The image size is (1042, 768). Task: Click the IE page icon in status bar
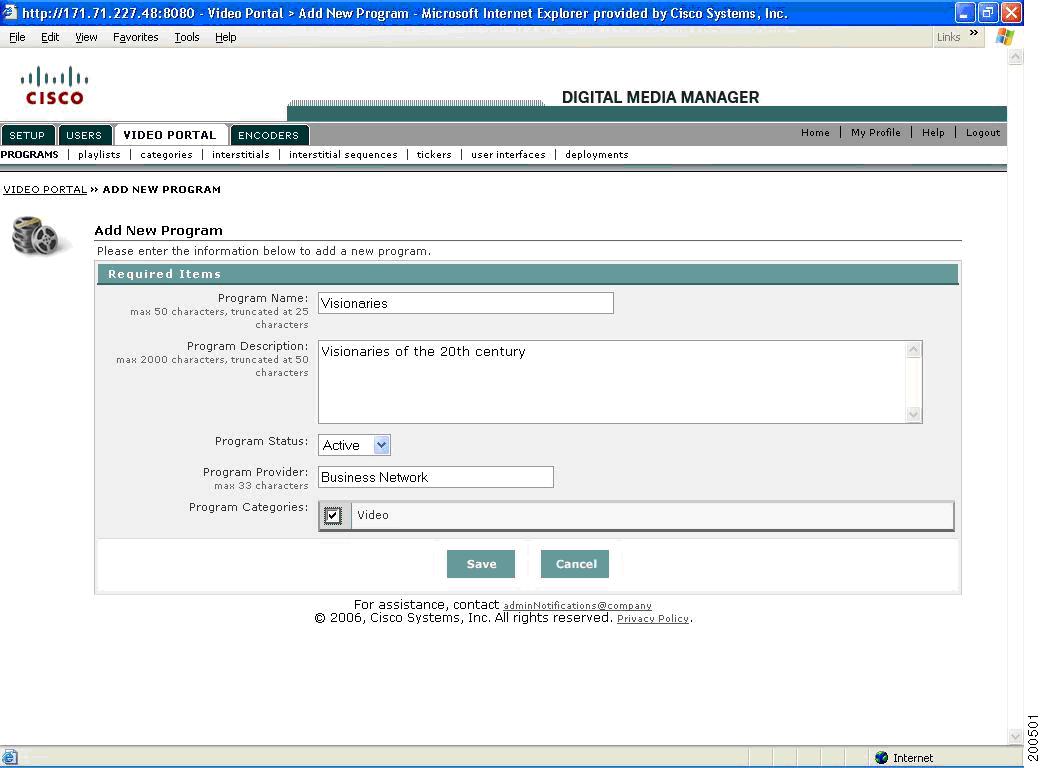9,757
